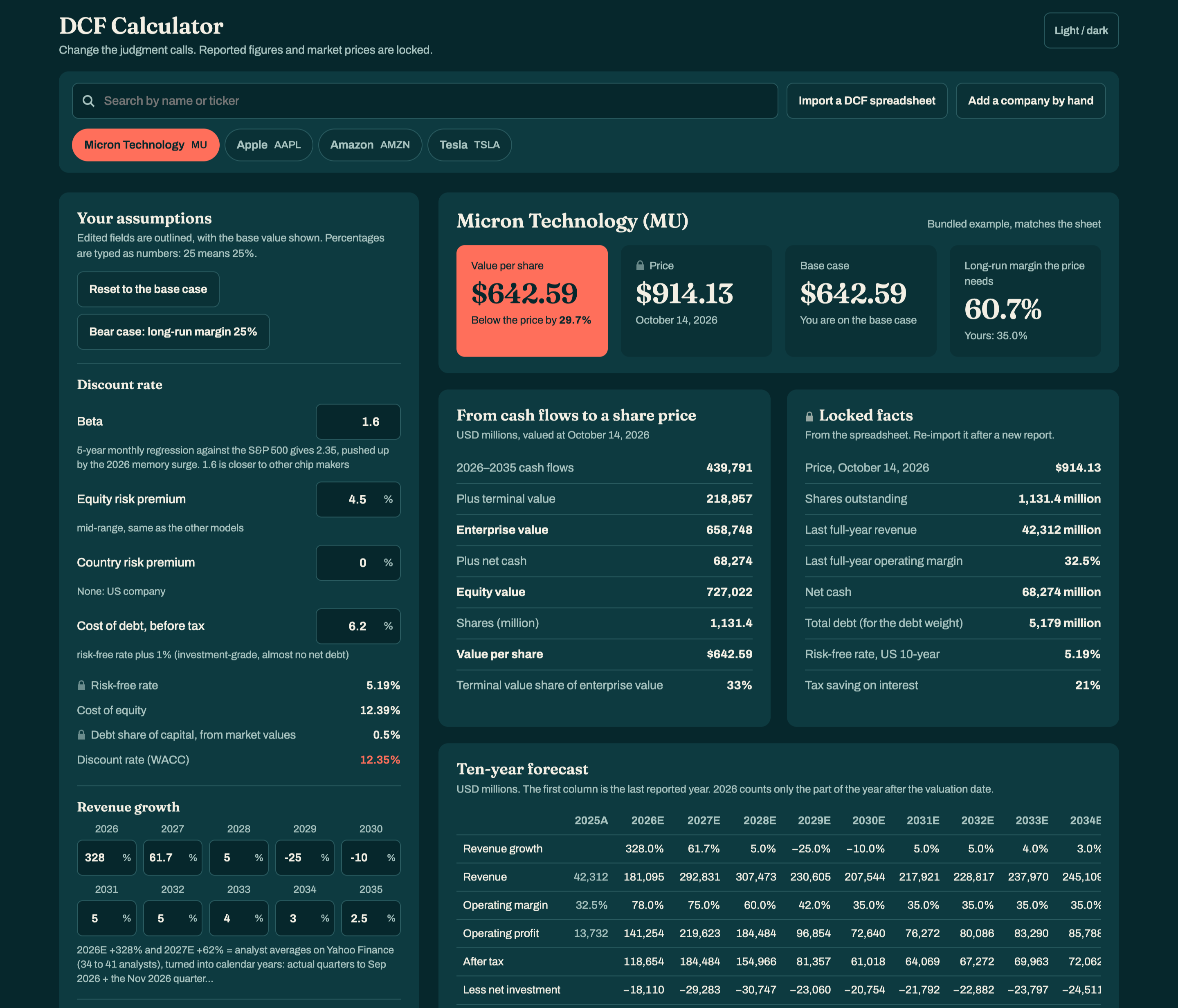Edit the Country risk premium field
The width and height of the screenshot is (1178, 1008).
click(x=358, y=563)
